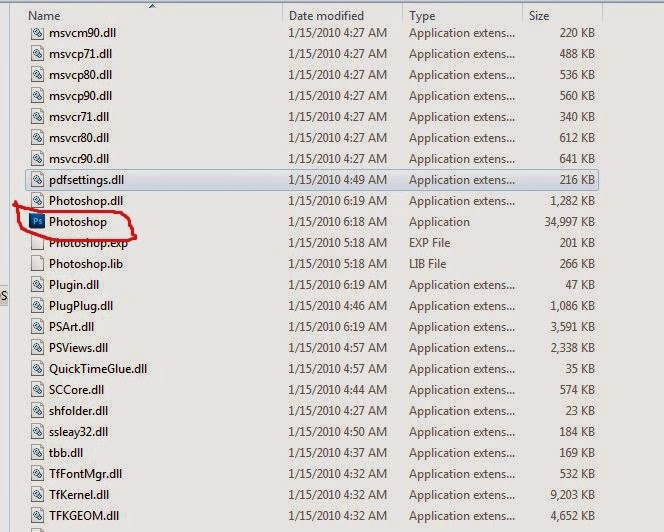Click the 1/15/2010 6:18 AM date cell
This screenshot has width=664, height=532.
click(338, 222)
